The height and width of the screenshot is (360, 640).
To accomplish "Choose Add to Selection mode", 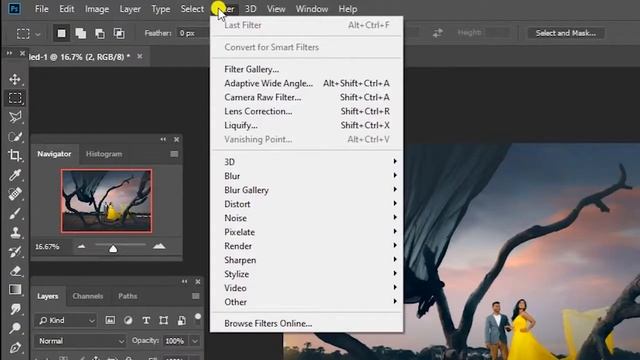I will click(x=80, y=33).
